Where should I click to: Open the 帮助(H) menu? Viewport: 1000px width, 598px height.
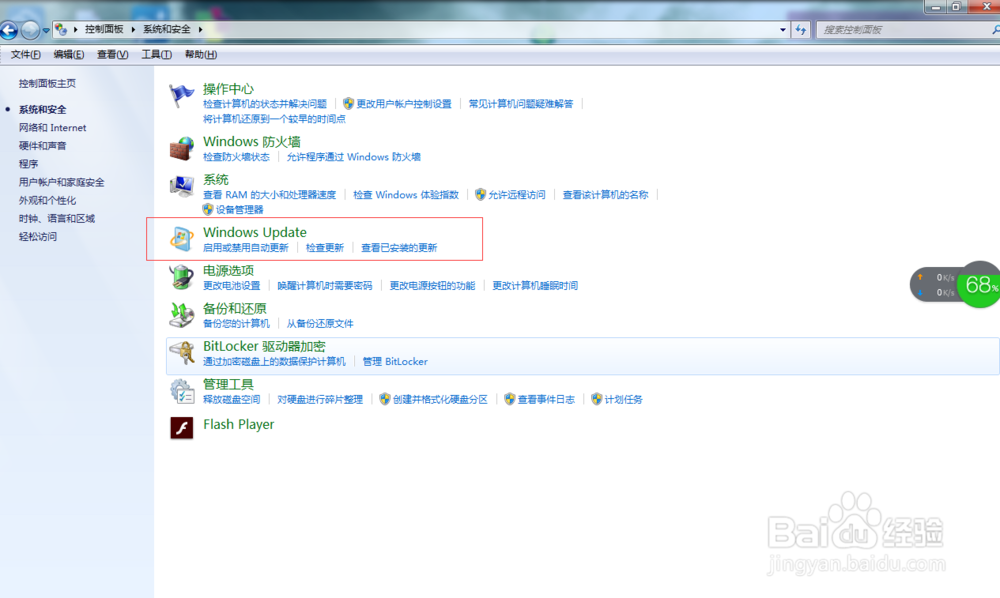(x=201, y=54)
